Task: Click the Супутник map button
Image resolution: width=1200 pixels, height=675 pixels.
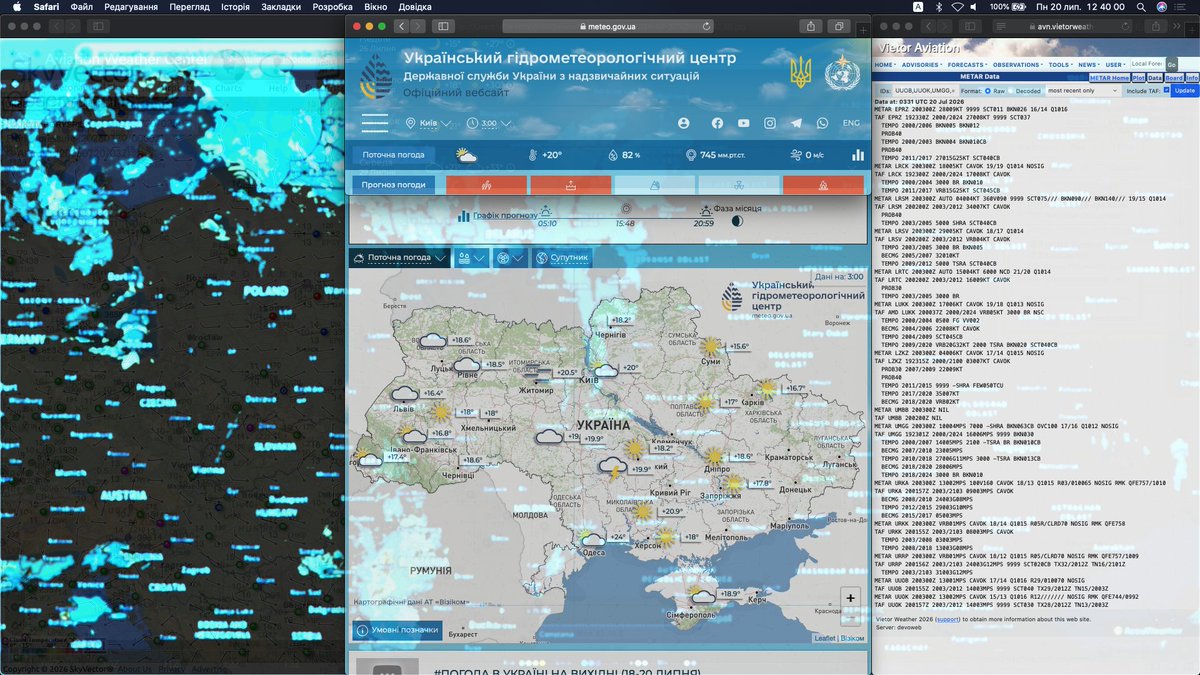Action: tap(562, 258)
